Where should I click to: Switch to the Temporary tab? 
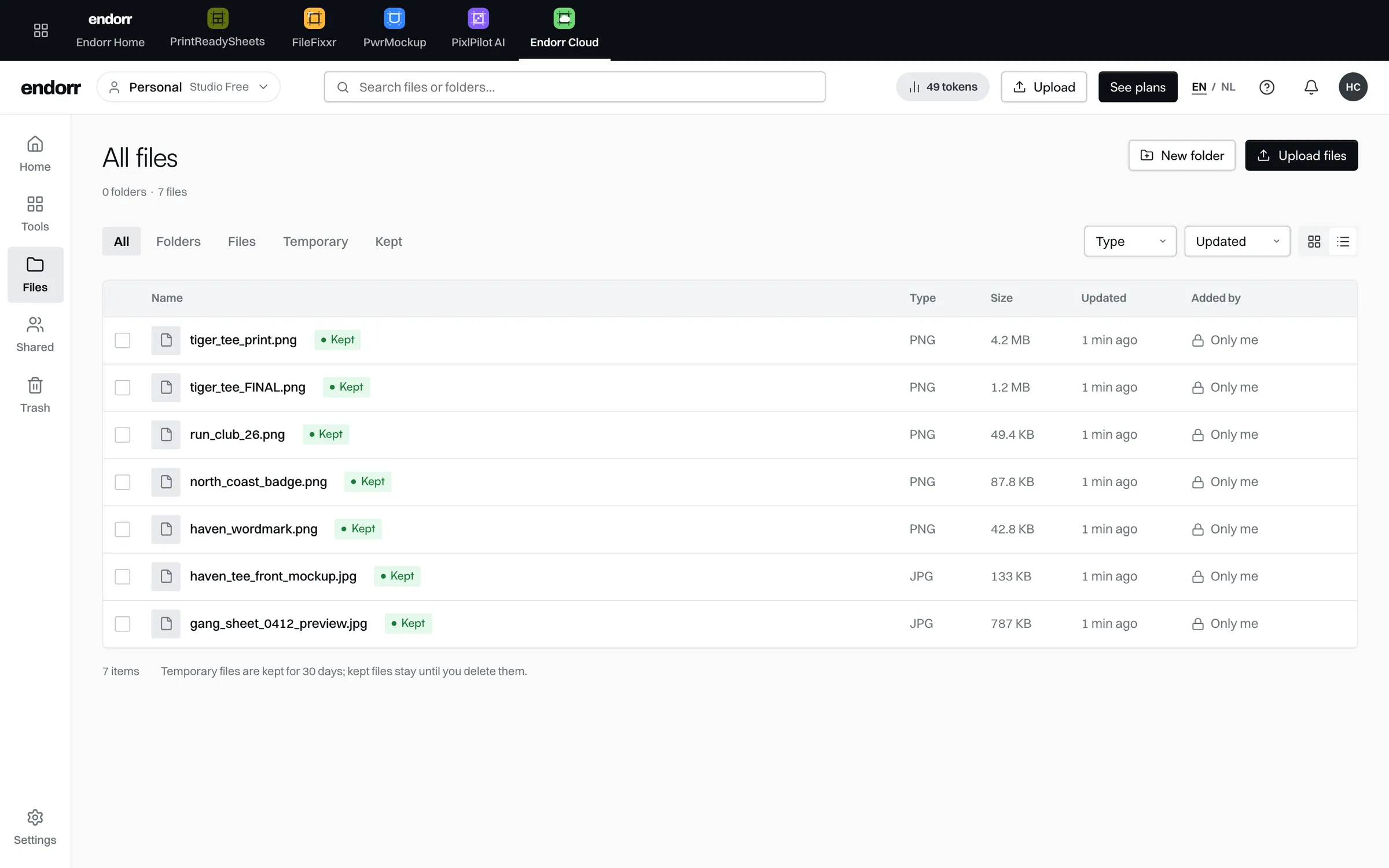tap(315, 241)
